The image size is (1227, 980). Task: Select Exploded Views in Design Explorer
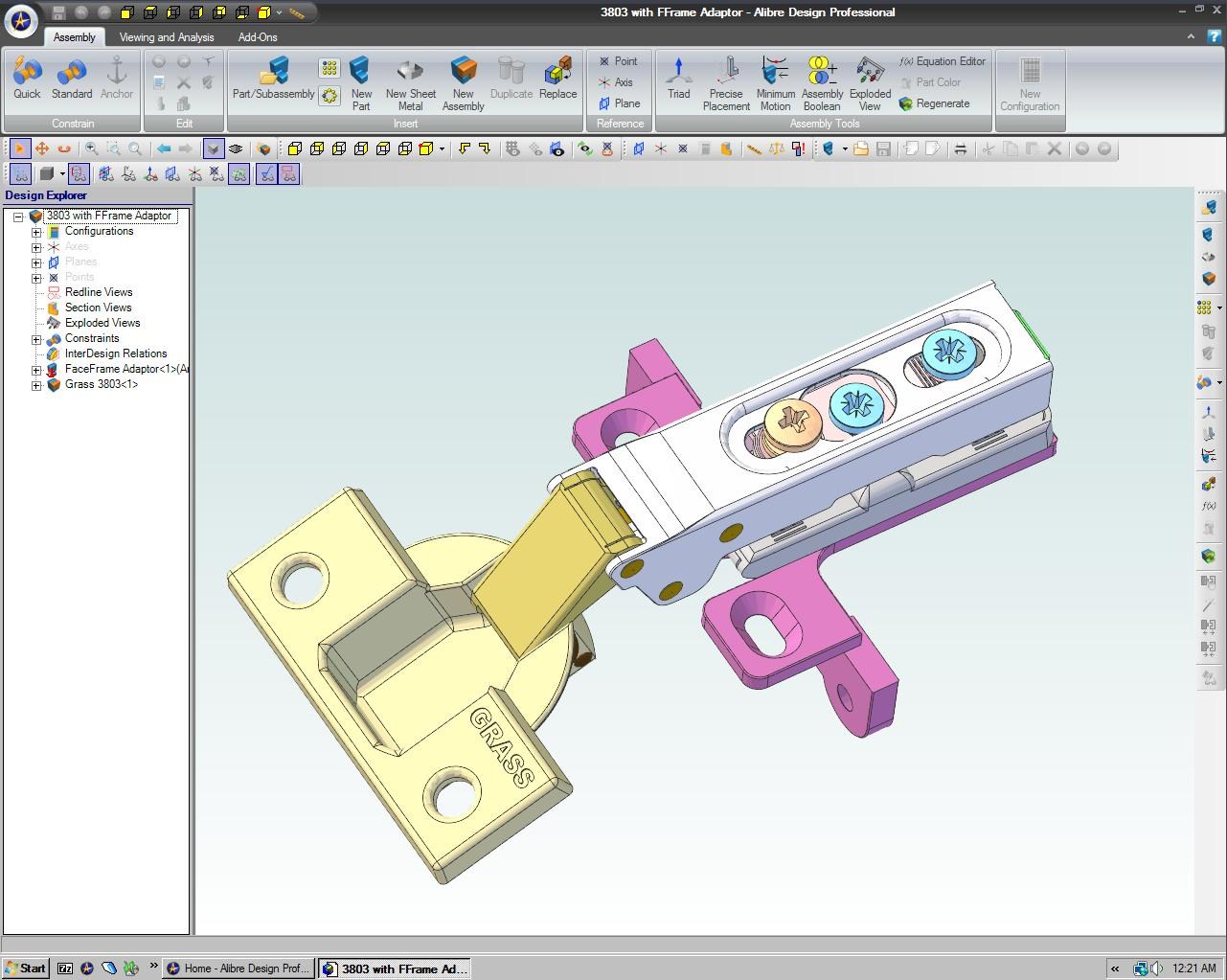click(102, 323)
